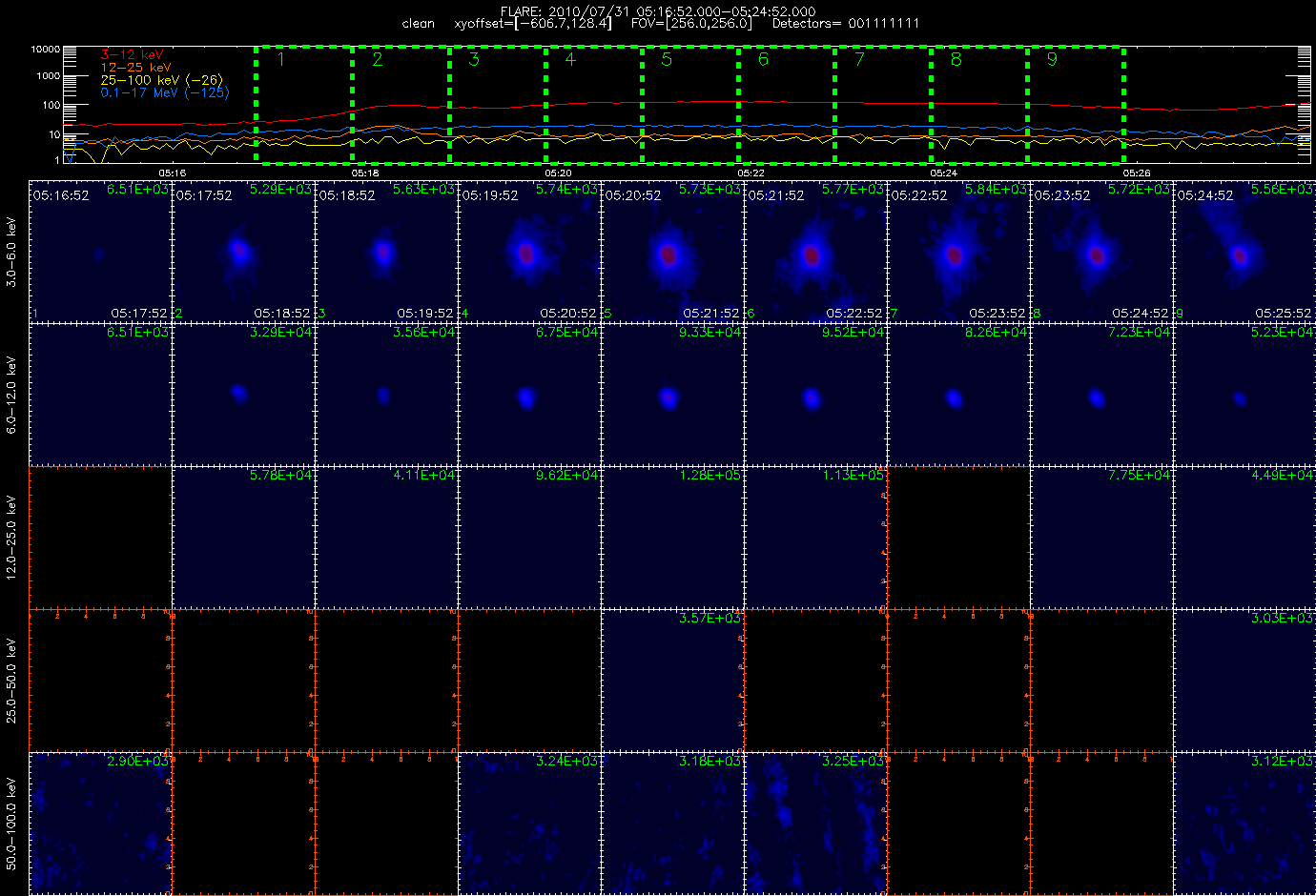Click interval number 4 on the lightcurve

pos(570,60)
